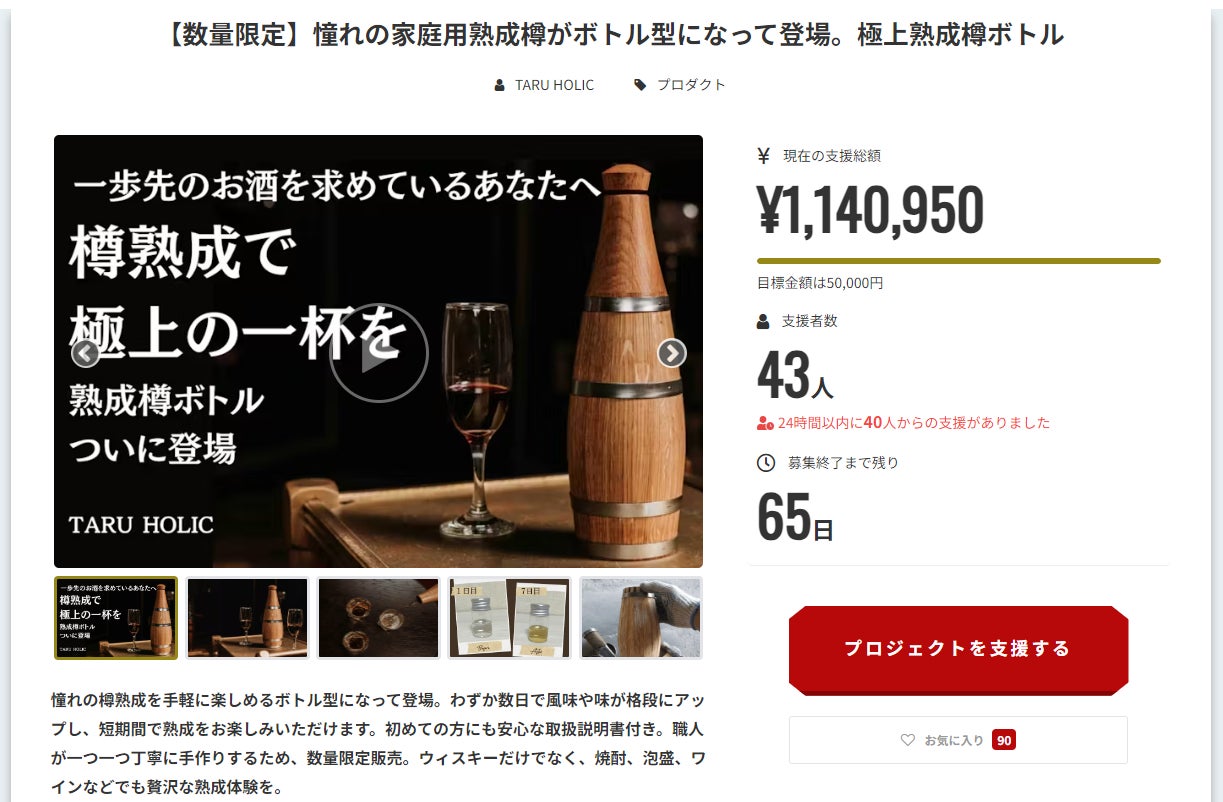Click the product tag icon
Viewport: 1223px width, 802px height.
(x=640, y=85)
